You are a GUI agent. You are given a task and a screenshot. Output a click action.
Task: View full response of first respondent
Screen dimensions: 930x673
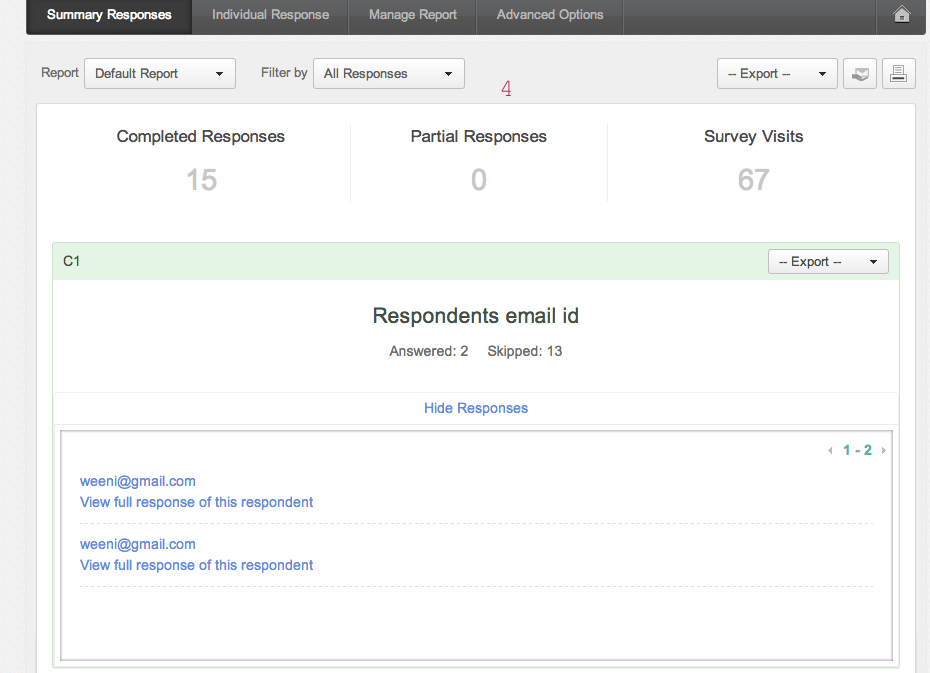pos(197,502)
